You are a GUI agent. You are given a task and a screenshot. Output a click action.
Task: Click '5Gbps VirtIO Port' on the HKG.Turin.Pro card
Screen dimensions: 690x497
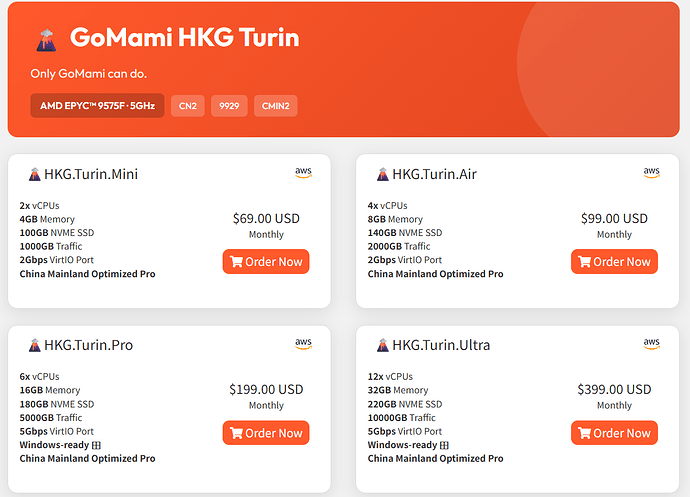56,431
